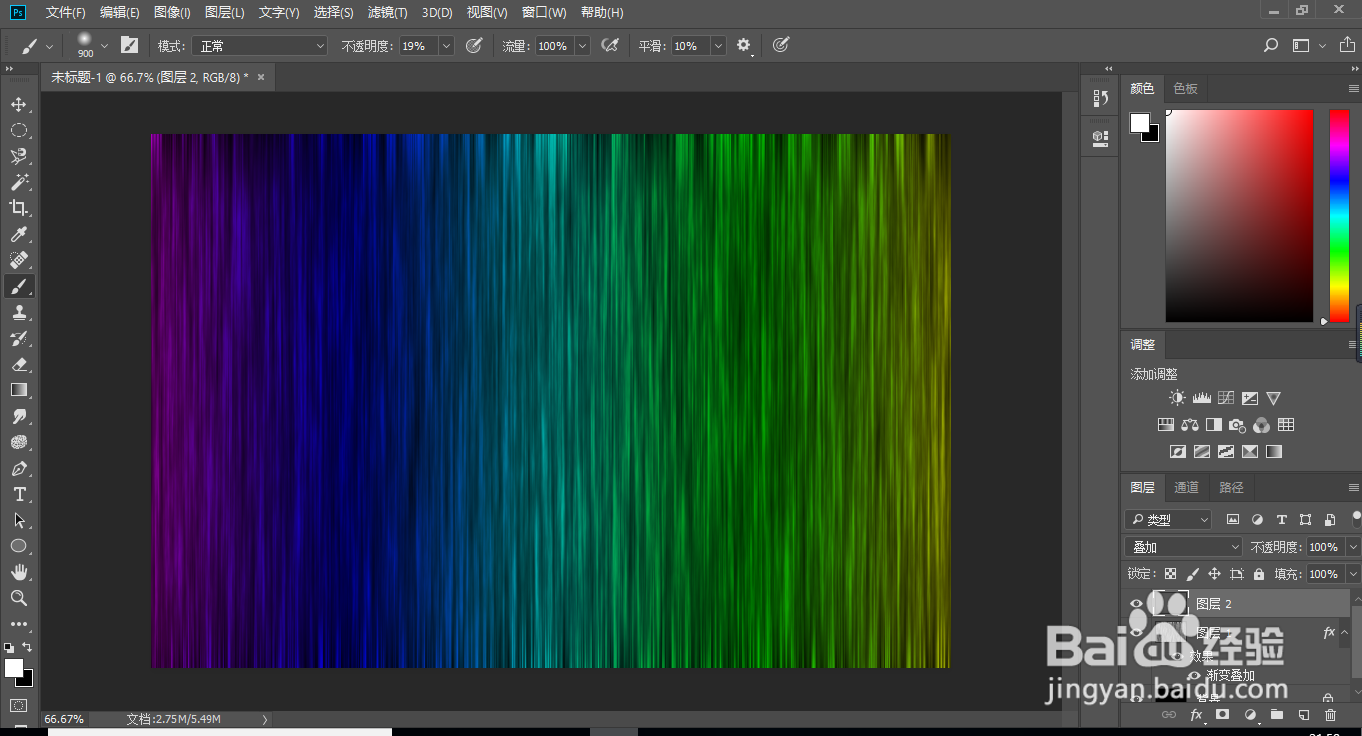Viewport: 1362px width, 736px height.
Task: Hide 图层 2 with its eye icon
Action: [x=1136, y=604]
